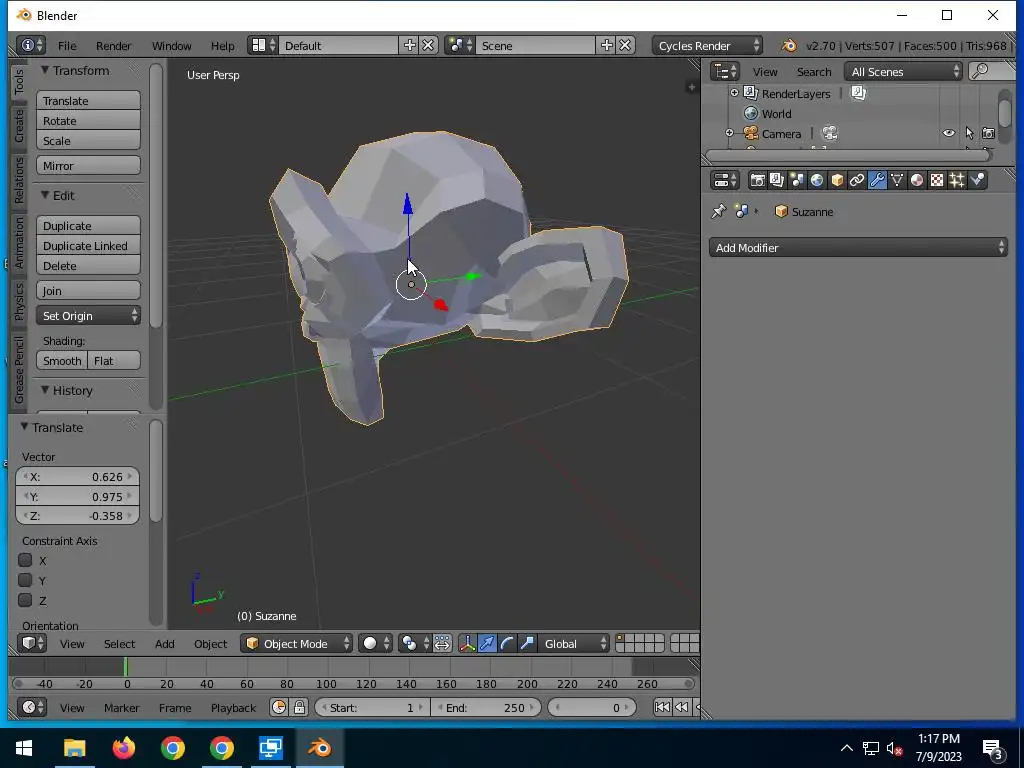Open the Scene properties tab
The height and width of the screenshot is (768, 1024).
coord(797,180)
